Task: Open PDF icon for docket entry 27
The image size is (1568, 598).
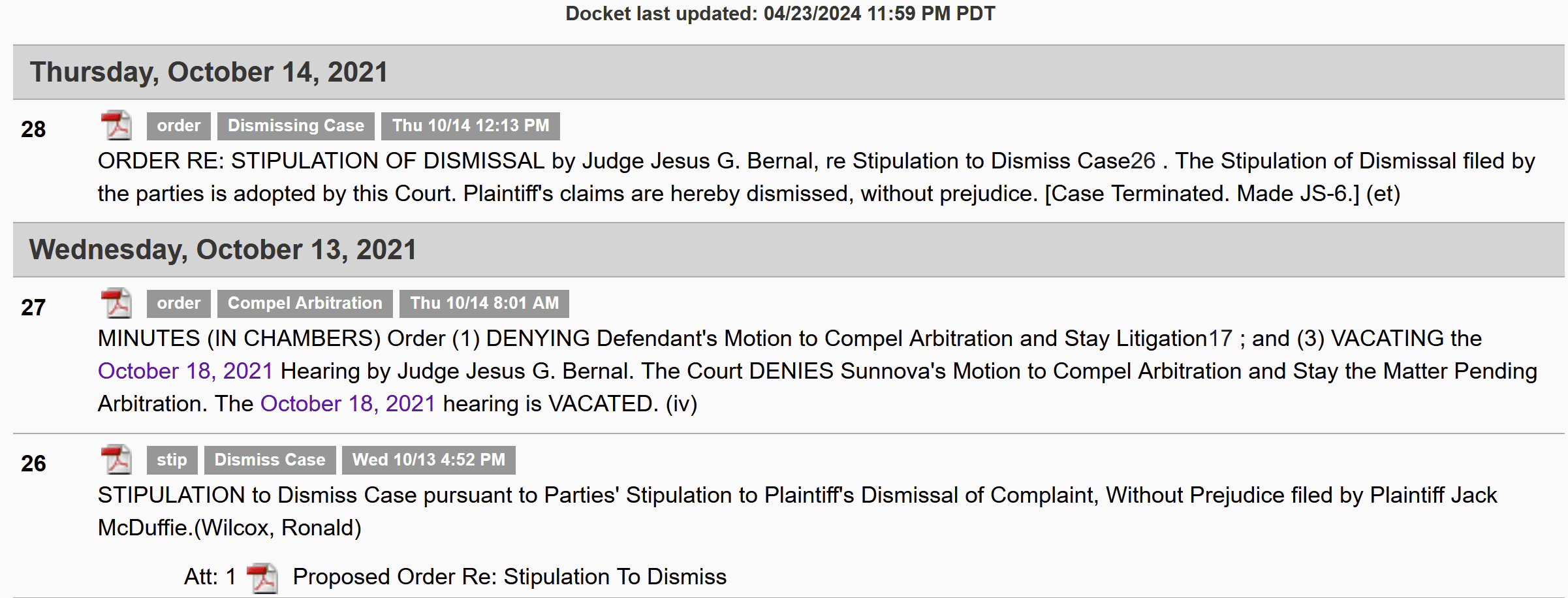Action: (116, 303)
